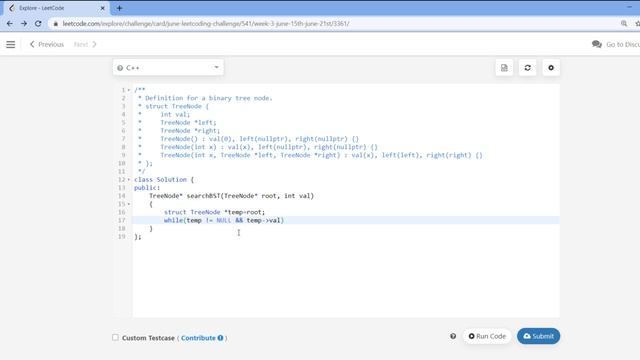Click the 'TreeNode() : val(0)' constructor line
This screenshot has width=640, height=360.
tap(259, 139)
